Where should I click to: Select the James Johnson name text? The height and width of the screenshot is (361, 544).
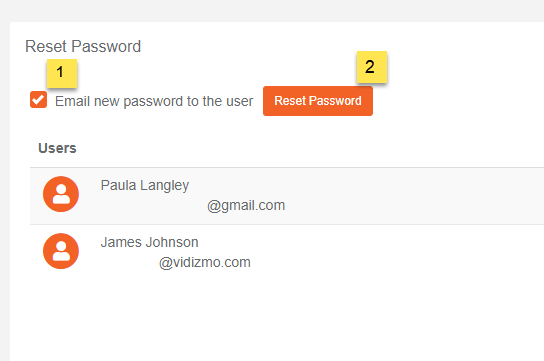tap(150, 242)
